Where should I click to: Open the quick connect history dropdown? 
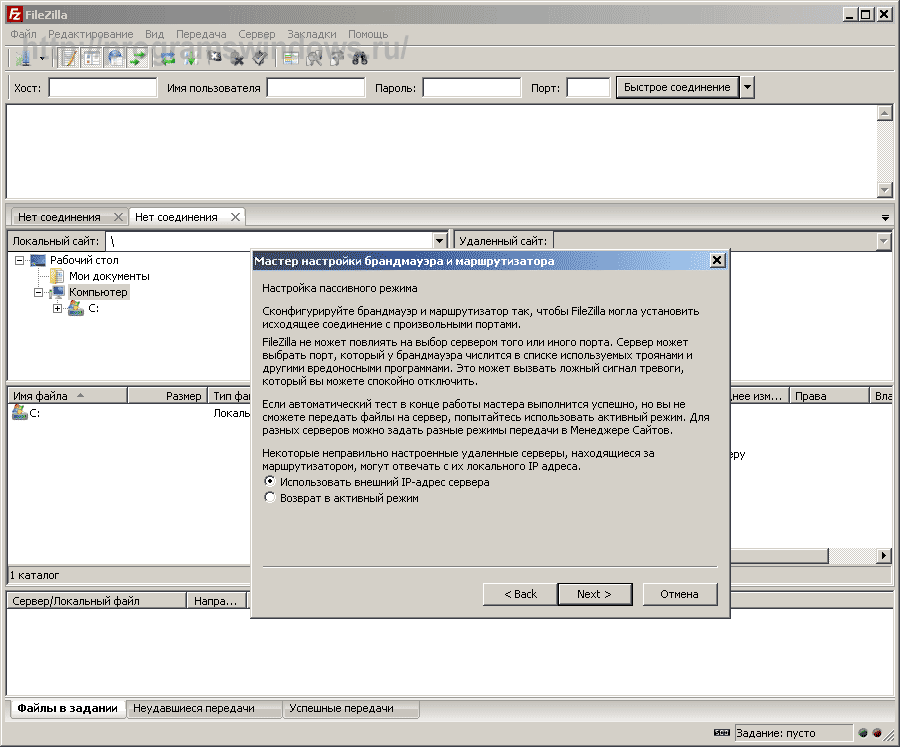(x=747, y=88)
